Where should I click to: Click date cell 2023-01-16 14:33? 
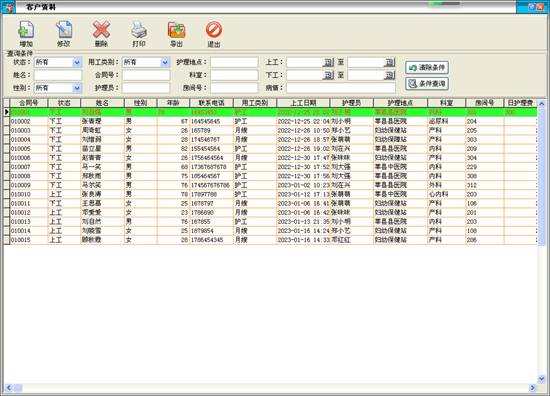click(x=303, y=240)
